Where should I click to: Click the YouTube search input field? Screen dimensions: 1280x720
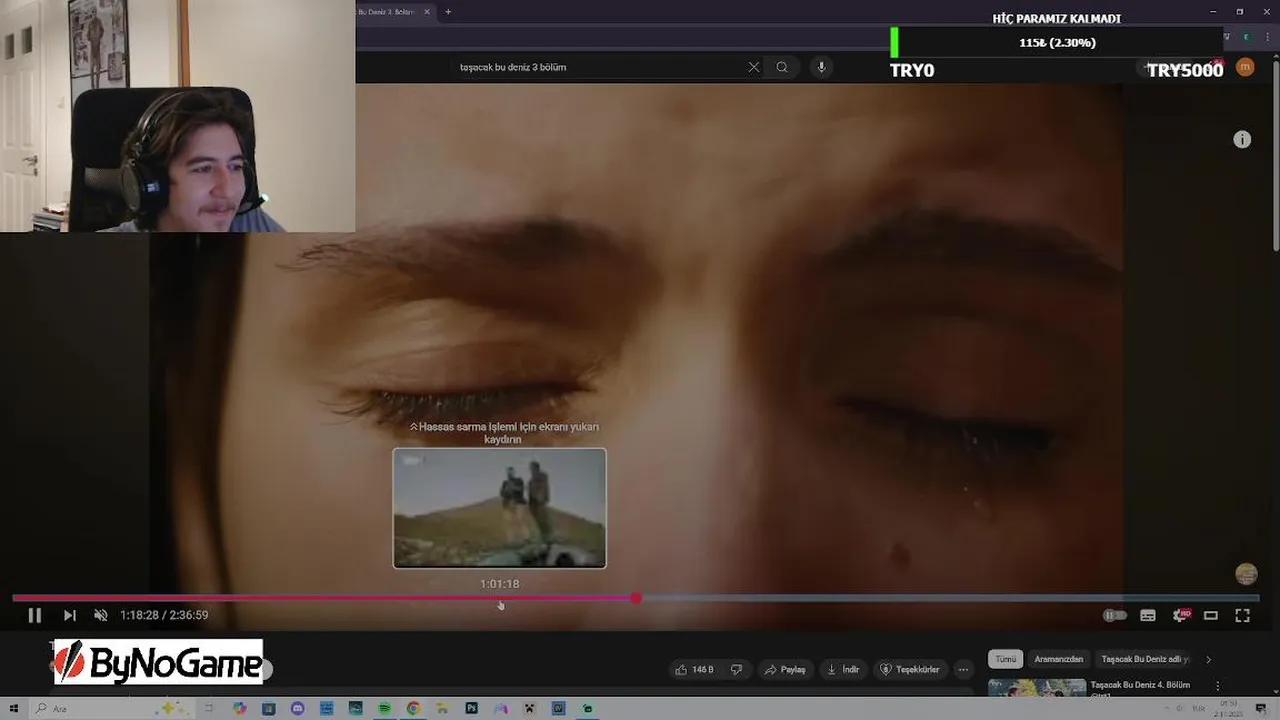(x=600, y=67)
